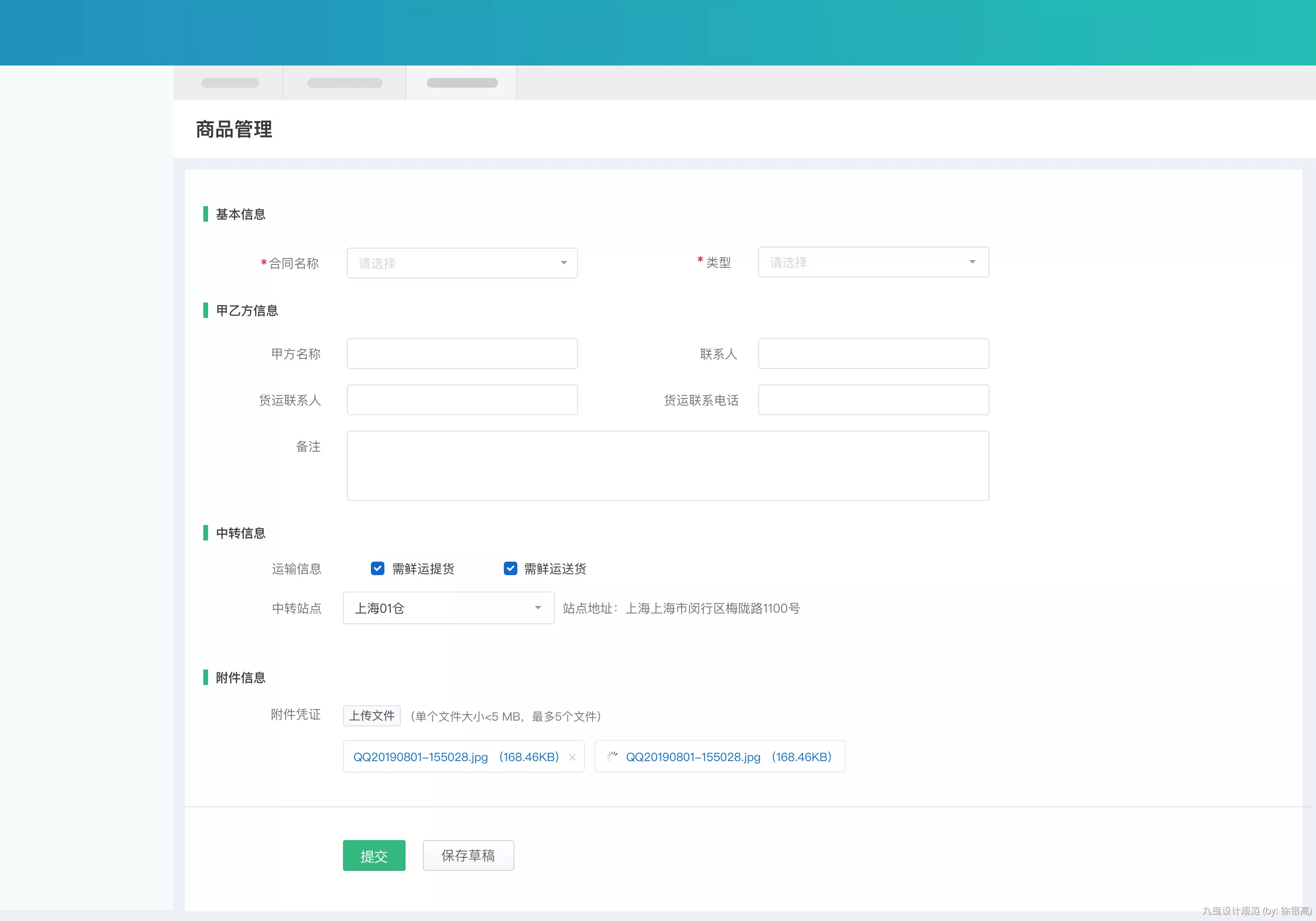Click 上传文件 upload button
Viewport: 1316px width, 921px height.
(x=371, y=715)
